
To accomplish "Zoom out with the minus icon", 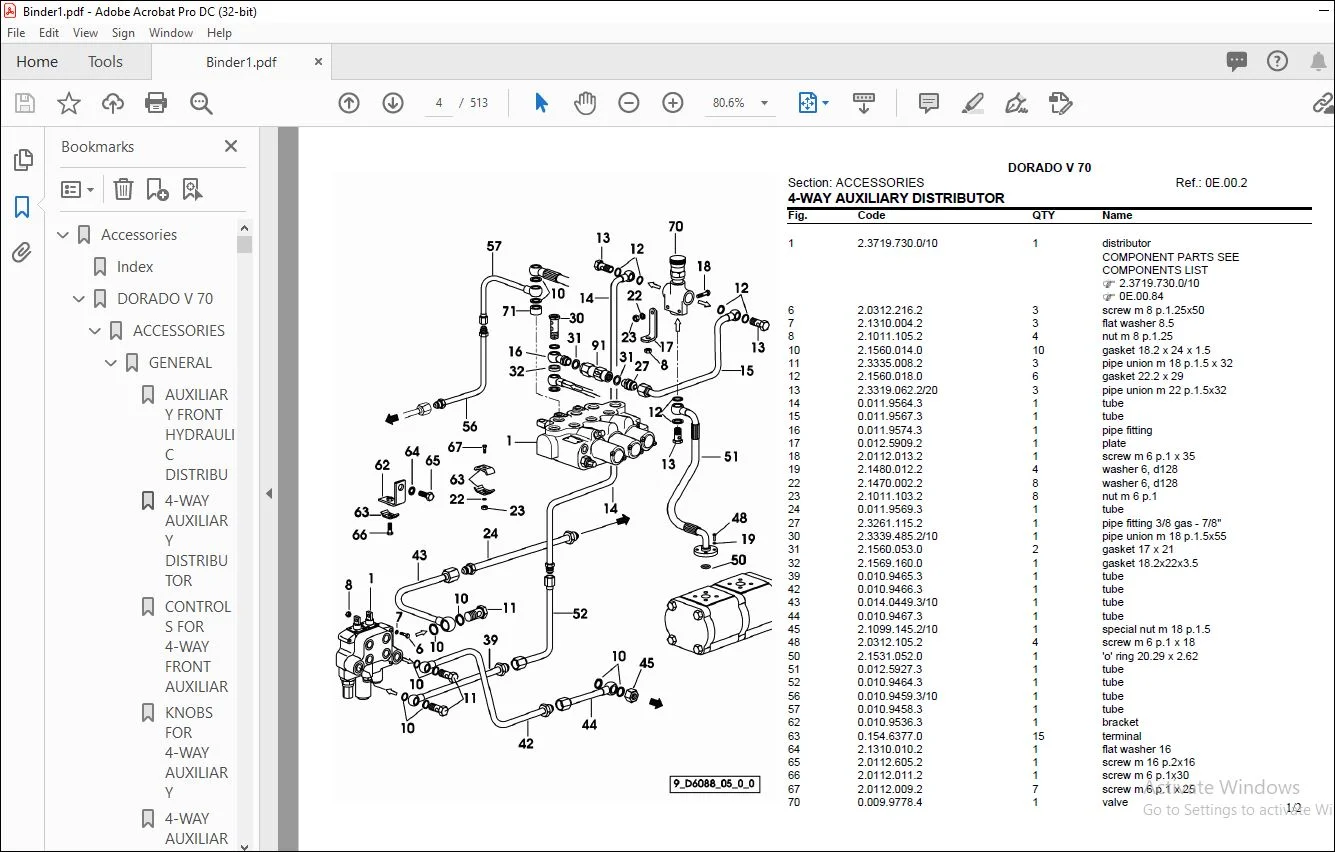I will 629,103.
